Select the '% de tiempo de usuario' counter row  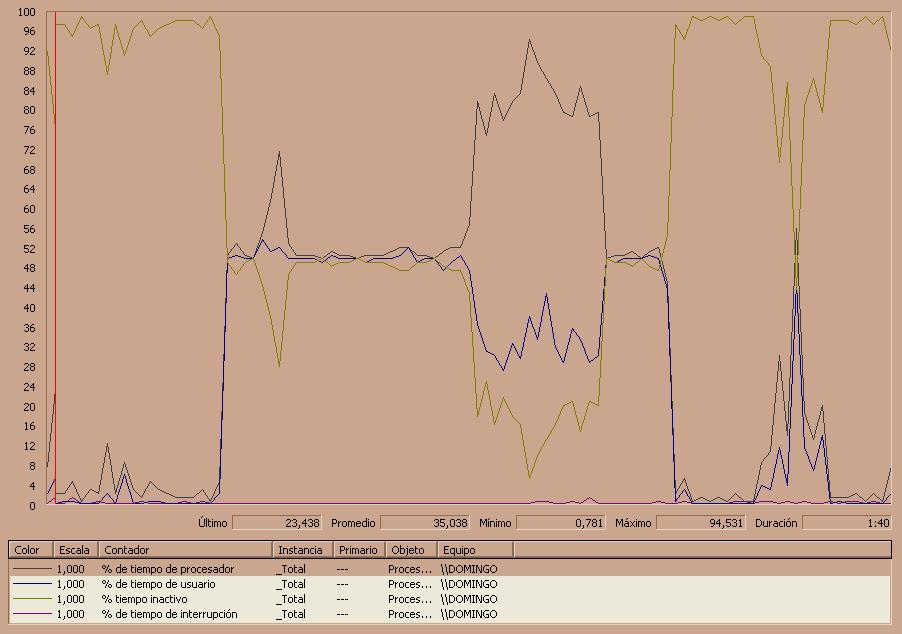(x=450, y=583)
